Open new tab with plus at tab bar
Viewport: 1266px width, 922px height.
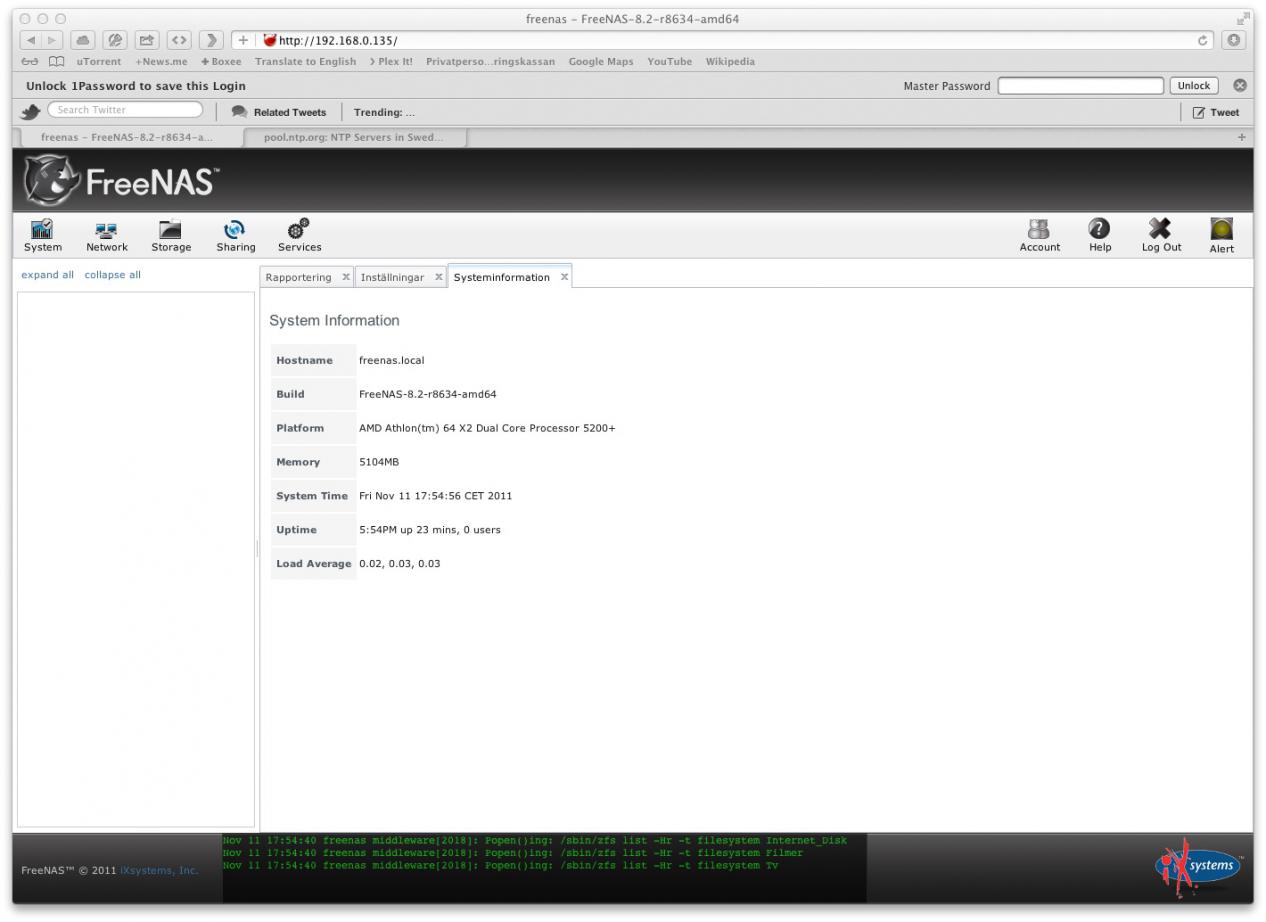pos(1242,137)
